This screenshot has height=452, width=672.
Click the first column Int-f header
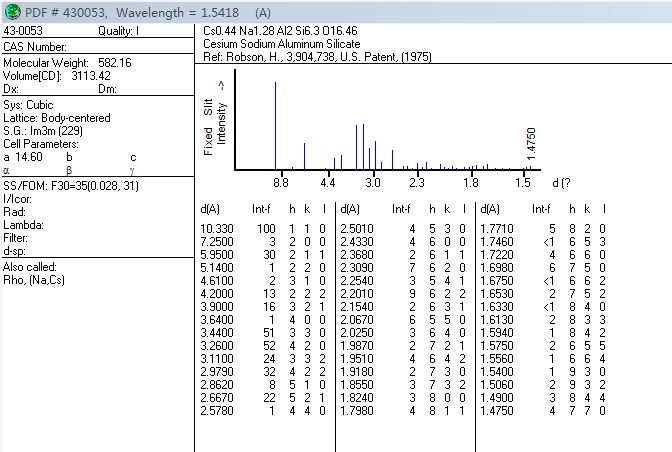point(261,209)
